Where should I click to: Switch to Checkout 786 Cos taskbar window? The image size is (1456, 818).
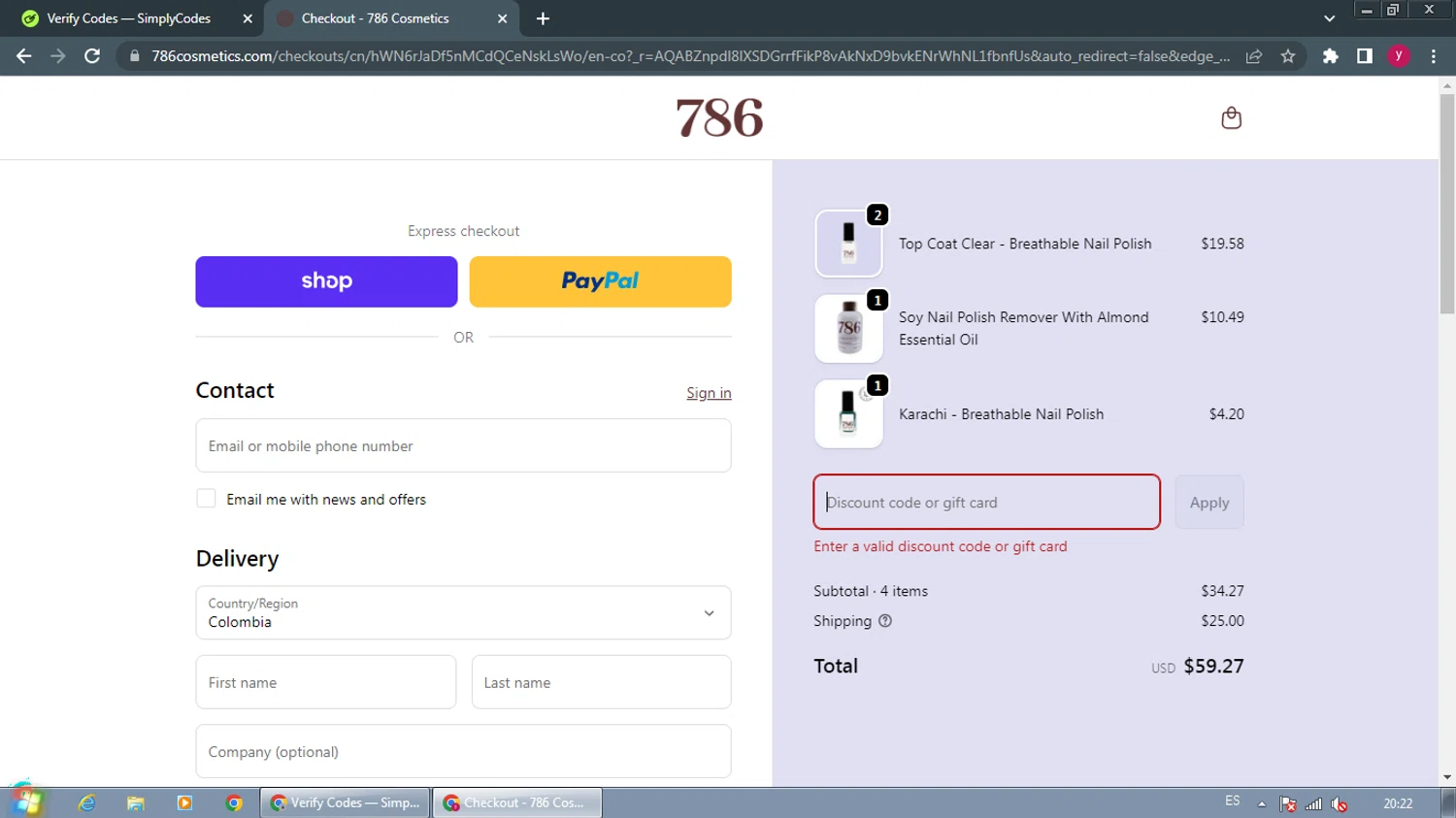pyautogui.click(x=516, y=802)
